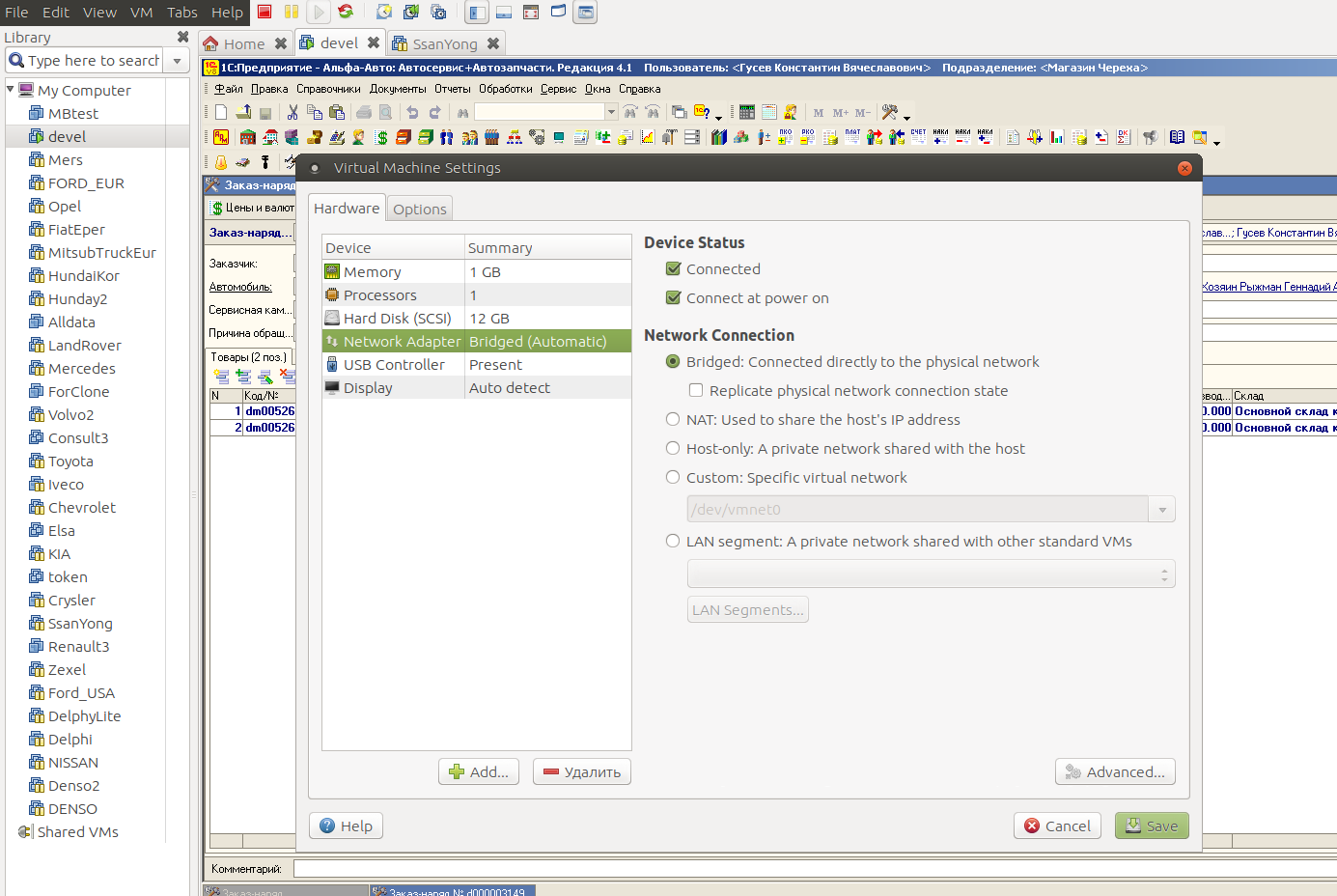Click the Redo arrow in 1C toolbar
1337x896 pixels.
434,112
